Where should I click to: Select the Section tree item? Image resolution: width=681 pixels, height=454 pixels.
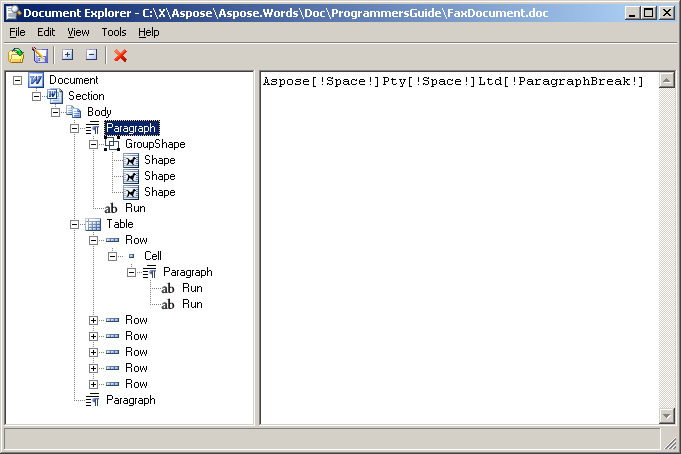pos(86,96)
